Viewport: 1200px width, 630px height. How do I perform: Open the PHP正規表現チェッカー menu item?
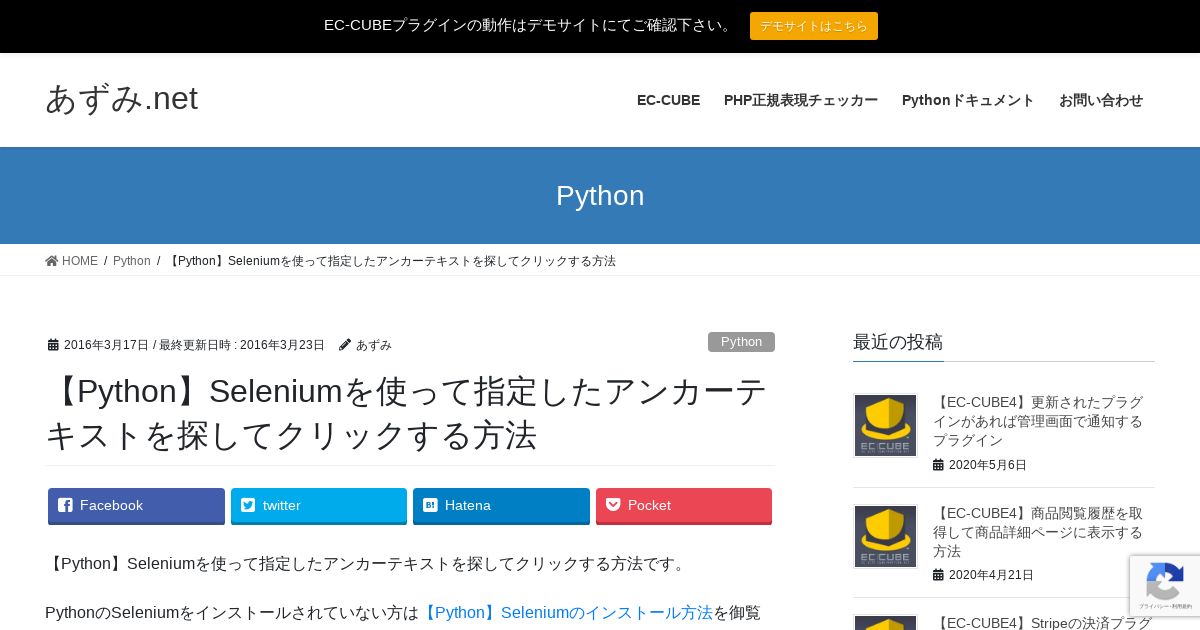[x=801, y=100]
